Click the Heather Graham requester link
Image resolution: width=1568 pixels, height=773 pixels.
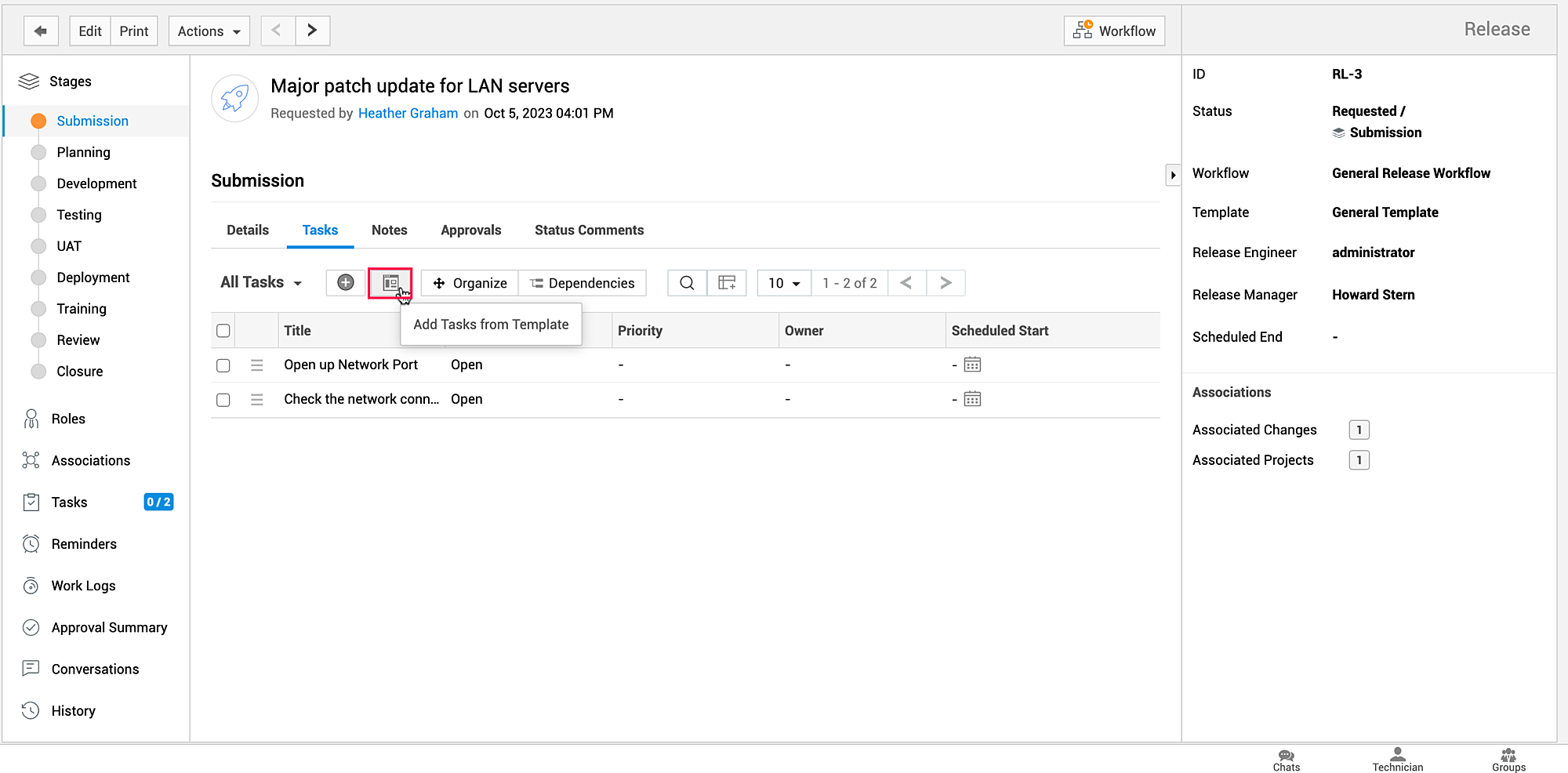tap(408, 114)
